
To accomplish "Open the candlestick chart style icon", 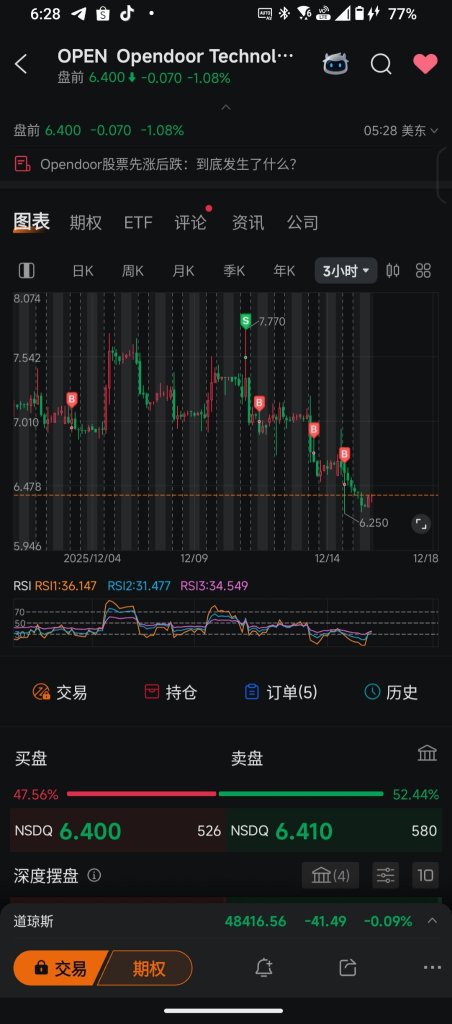I will point(393,270).
